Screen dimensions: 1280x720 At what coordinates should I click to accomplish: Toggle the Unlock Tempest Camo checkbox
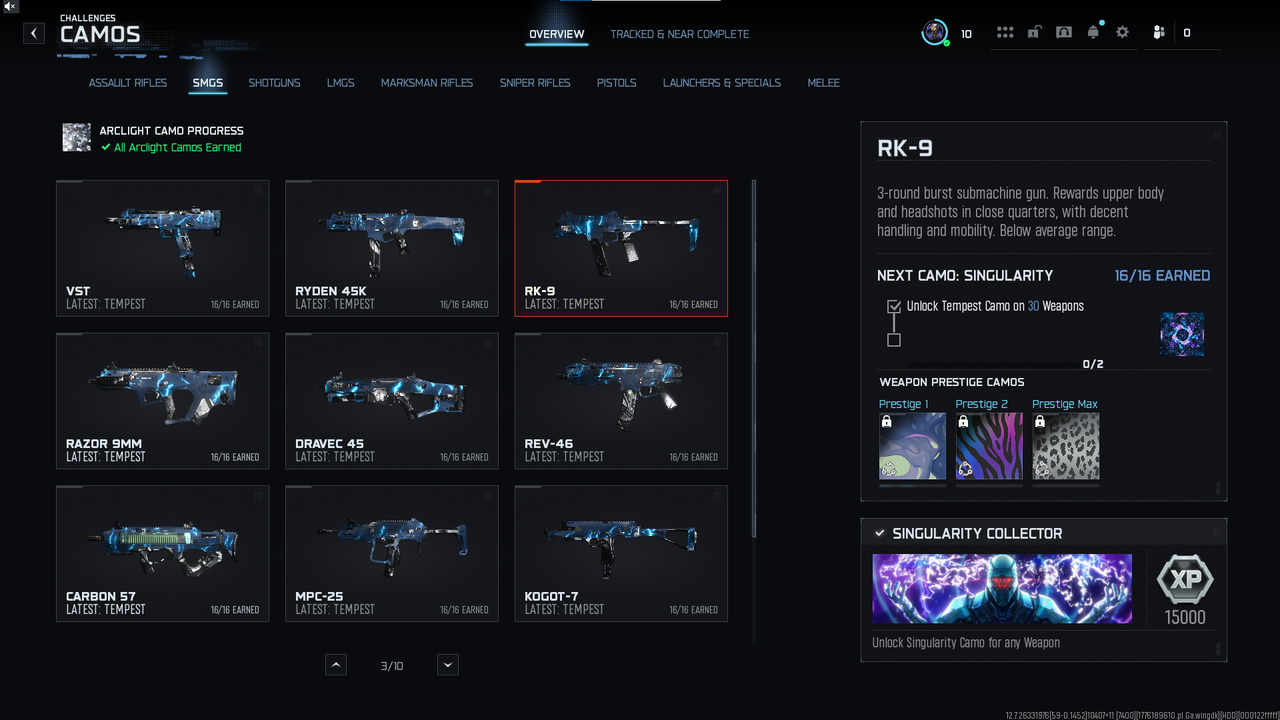(894, 307)
